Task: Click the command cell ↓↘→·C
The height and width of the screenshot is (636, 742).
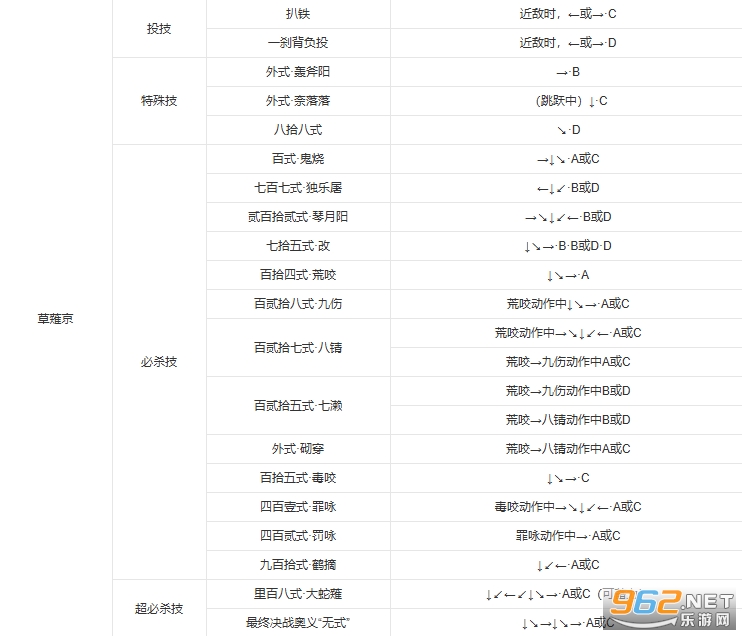Action: pos(568,477)
